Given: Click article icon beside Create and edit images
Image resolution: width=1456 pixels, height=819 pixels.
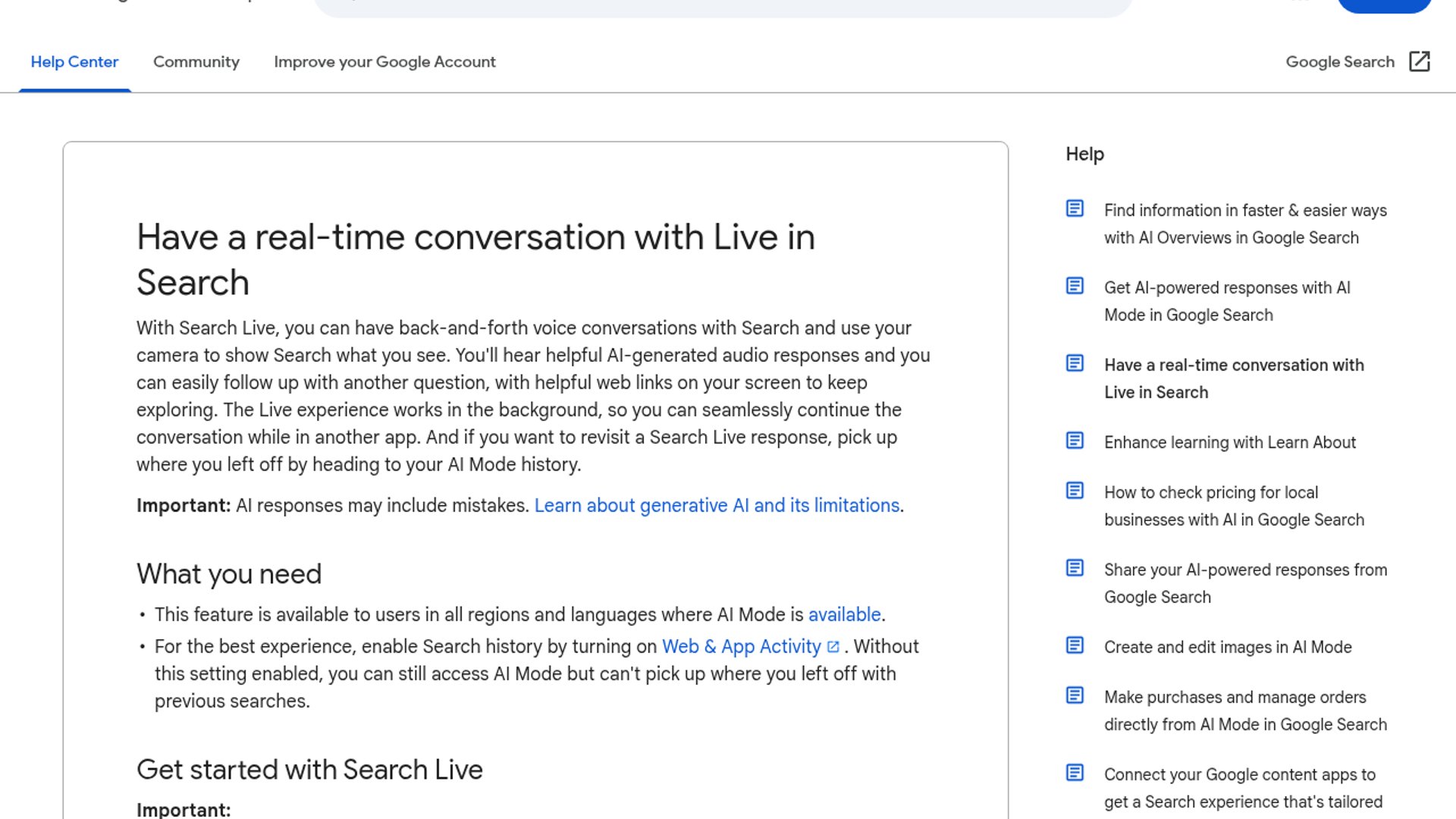Looking at the screenshot, I should coord(1075,645).
